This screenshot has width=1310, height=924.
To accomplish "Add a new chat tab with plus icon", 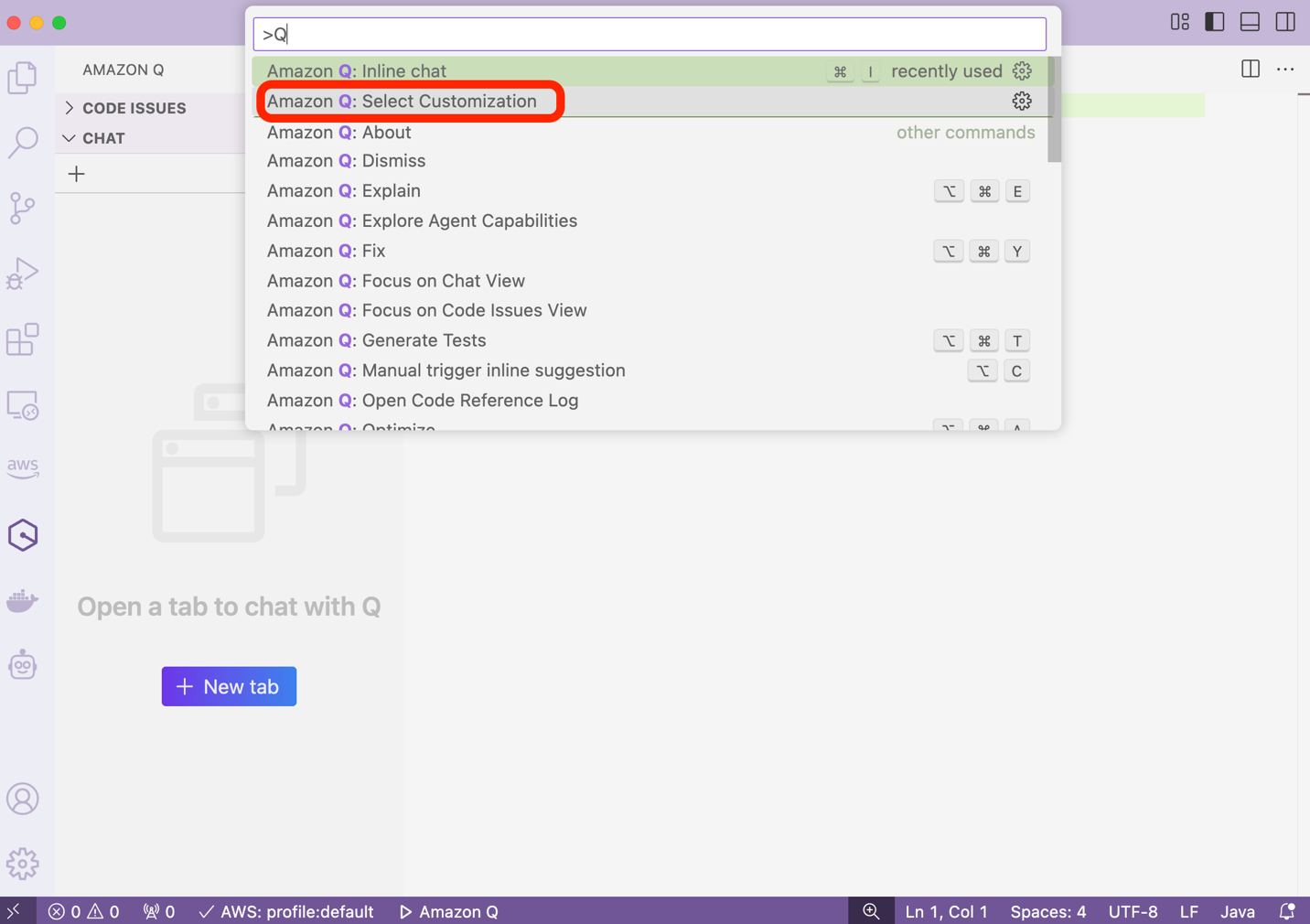I will 77,174.
